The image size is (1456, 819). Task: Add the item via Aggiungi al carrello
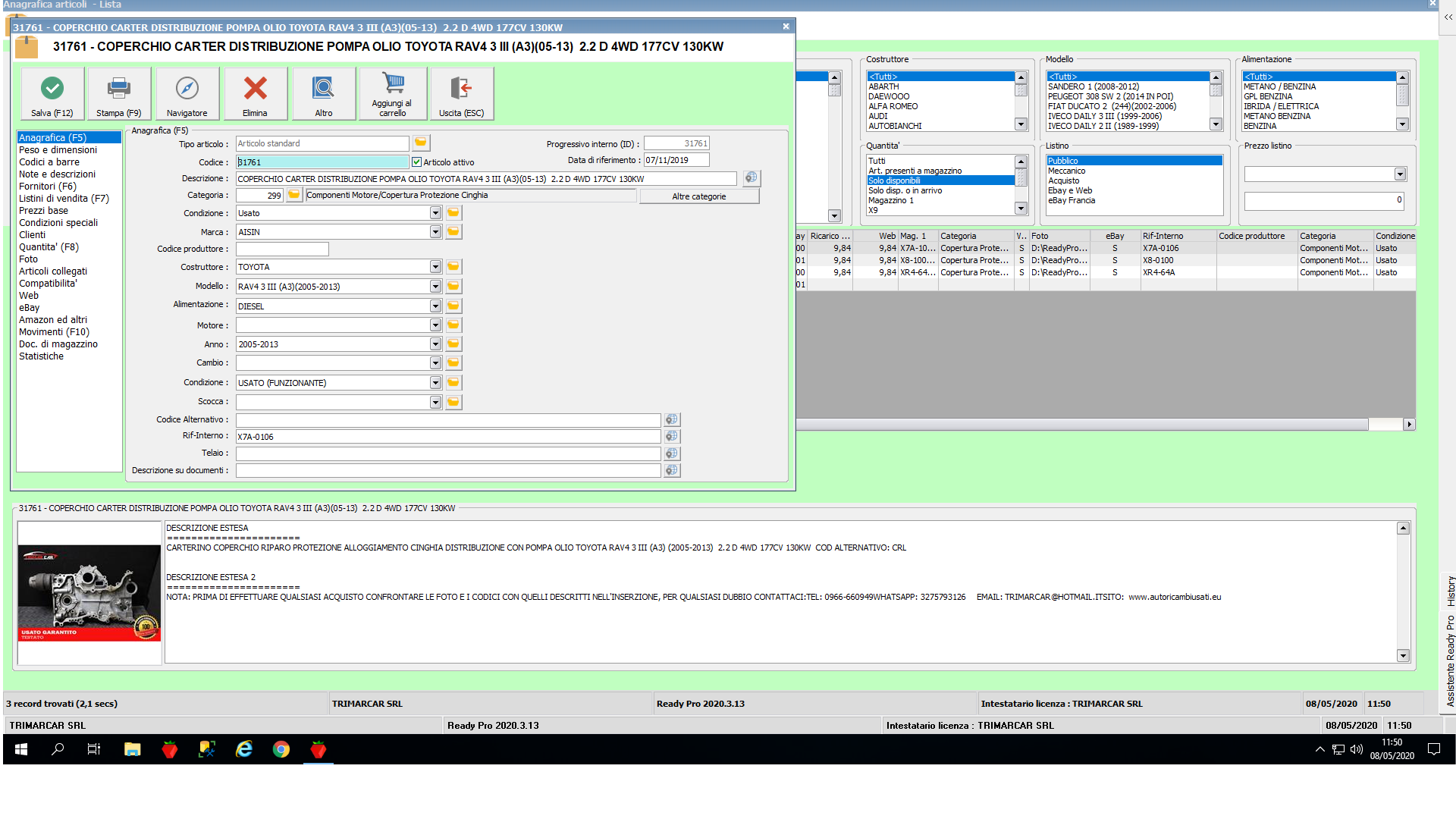coord(393,93)
